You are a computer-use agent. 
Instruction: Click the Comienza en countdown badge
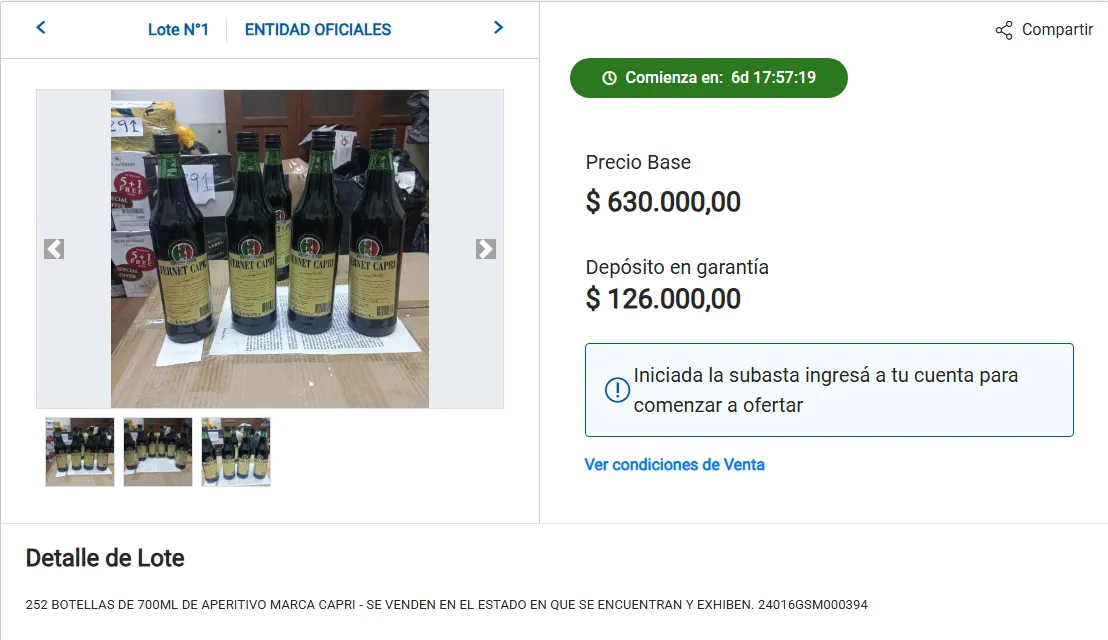(x=709, y=78)
